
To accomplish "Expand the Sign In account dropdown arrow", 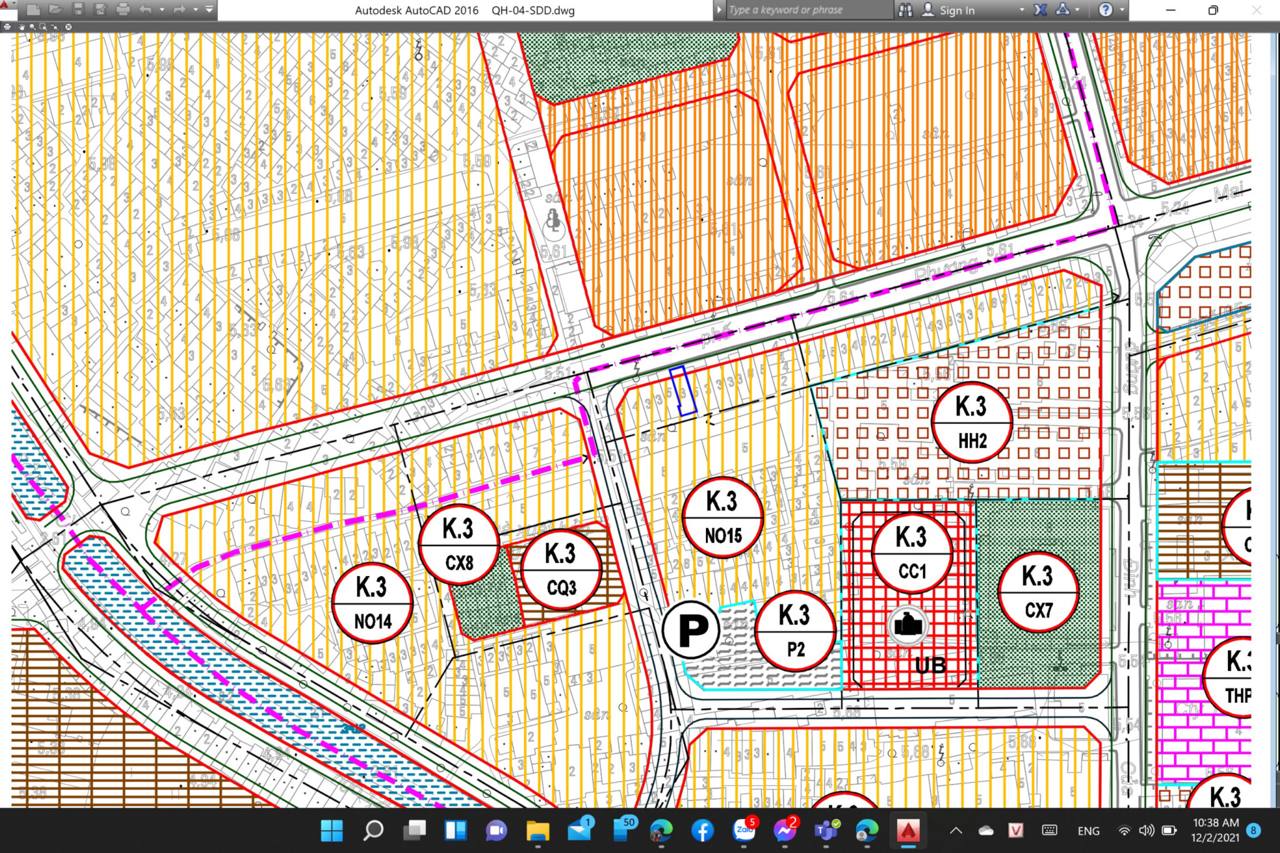I will (1022, 10).
